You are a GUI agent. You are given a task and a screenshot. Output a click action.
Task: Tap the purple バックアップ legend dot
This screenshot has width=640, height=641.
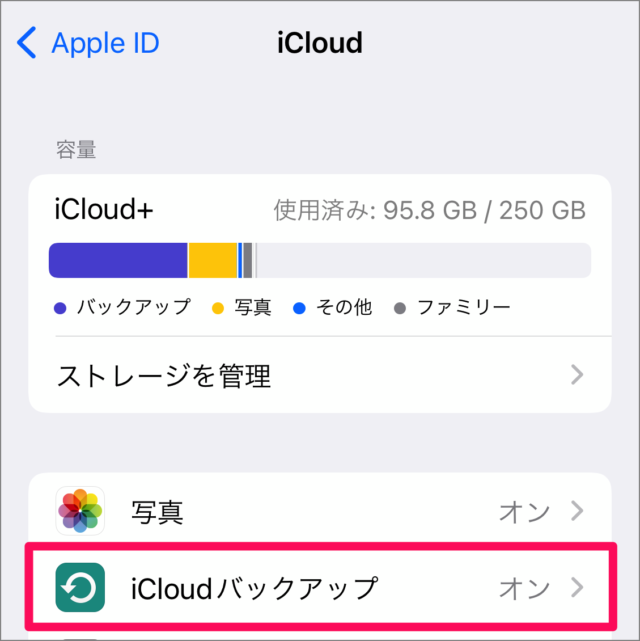point(60,308)
